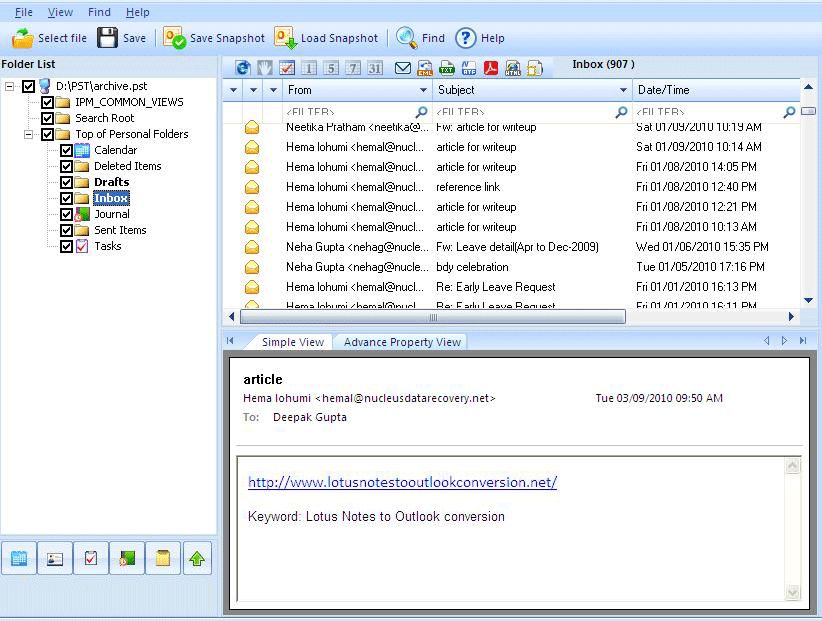Click the TXT export icon
The image size is (822, 621).
(x=447, y=68)
